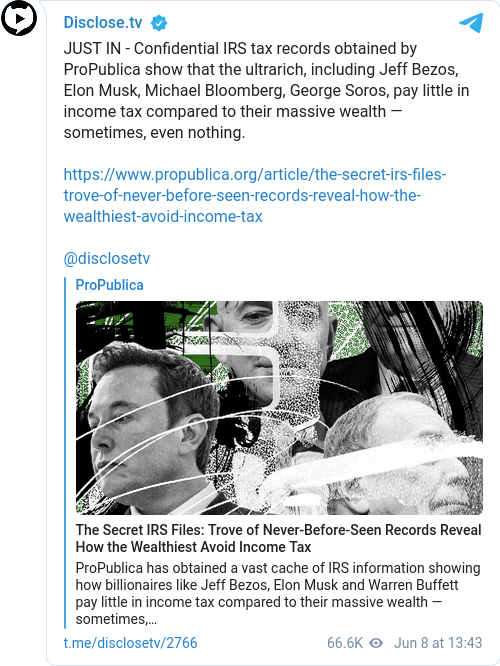The width and height of the screenshot is (500, 666).
Task: Click the ProPublica site name label
Action: coord(110,285)
